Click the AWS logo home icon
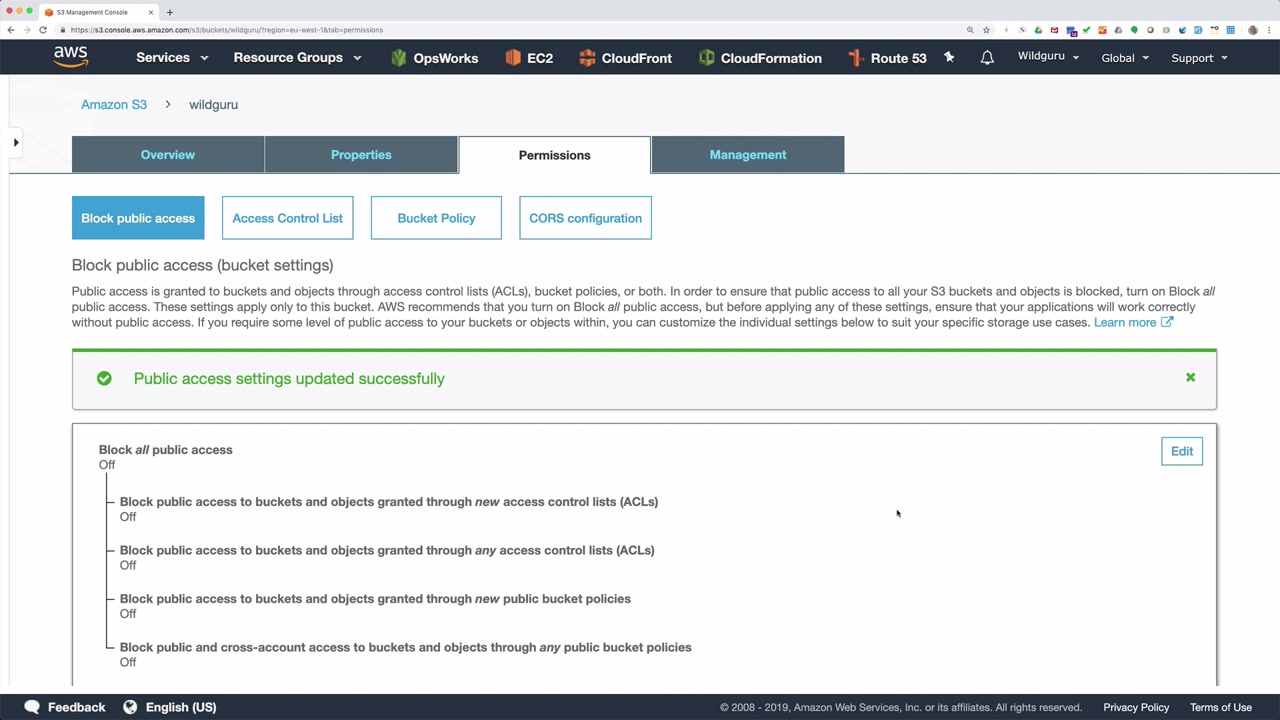Image resolution: width=1280 pixels, height=720 pixels. (71, 57)
